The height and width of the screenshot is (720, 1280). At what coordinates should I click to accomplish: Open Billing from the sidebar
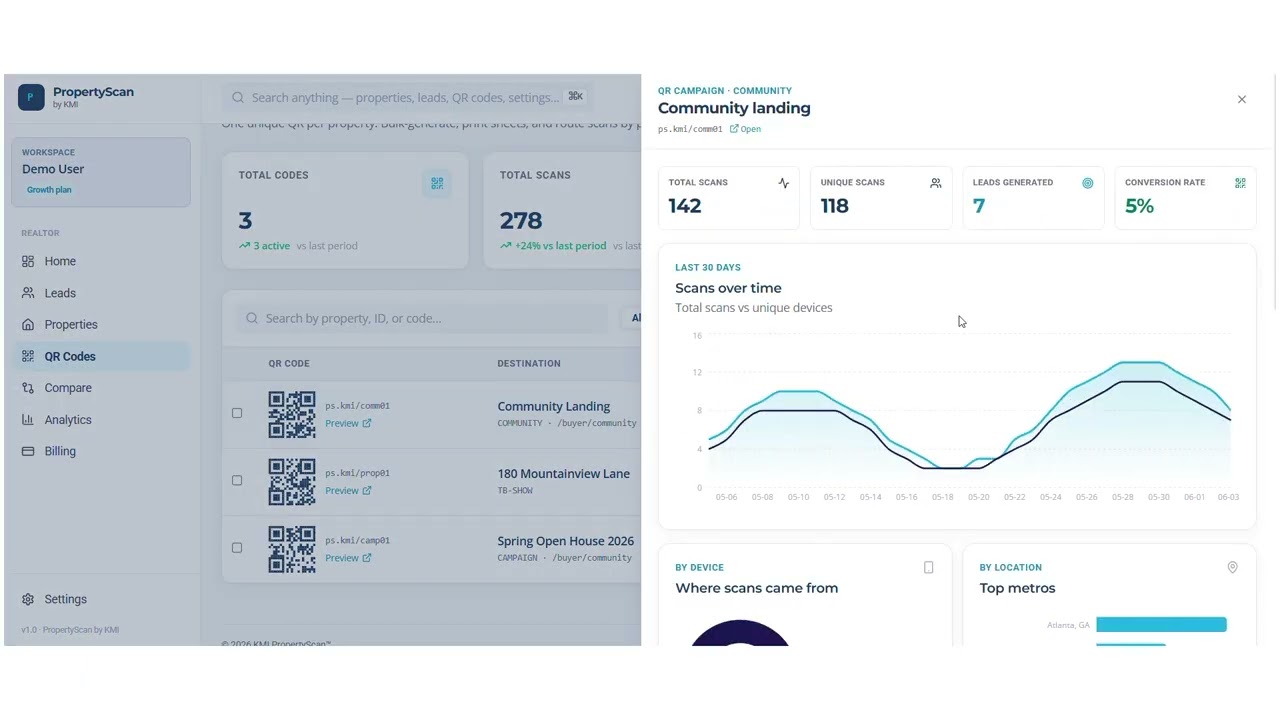[101, 451]
